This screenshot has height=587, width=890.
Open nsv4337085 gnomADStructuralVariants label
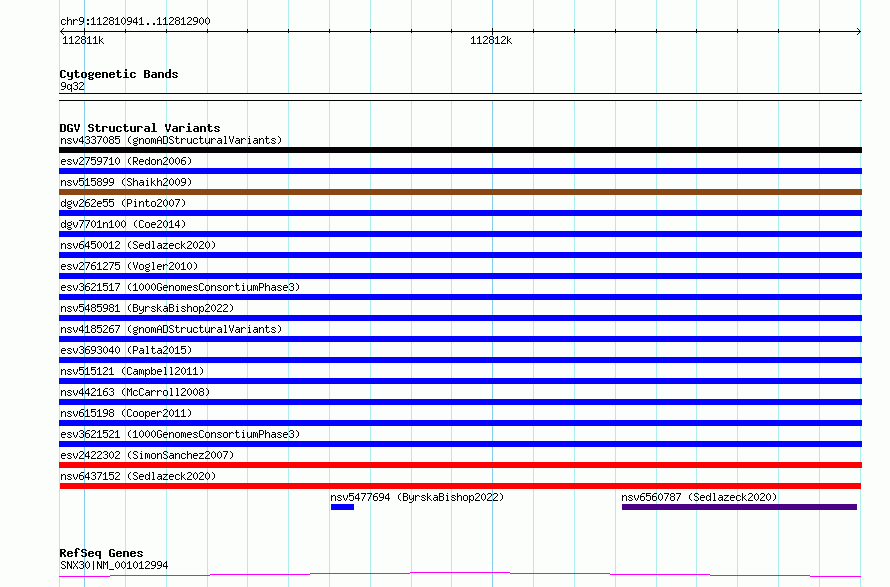coord(171,140)
